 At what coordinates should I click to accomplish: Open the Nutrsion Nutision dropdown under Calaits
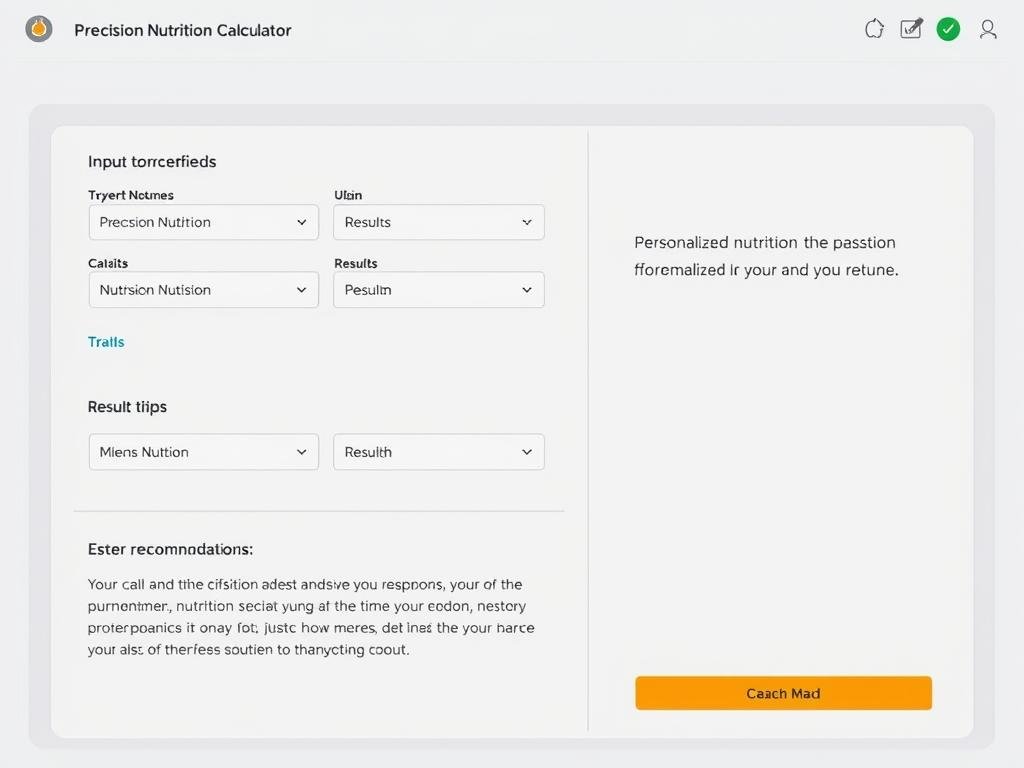tap(203, 290)
